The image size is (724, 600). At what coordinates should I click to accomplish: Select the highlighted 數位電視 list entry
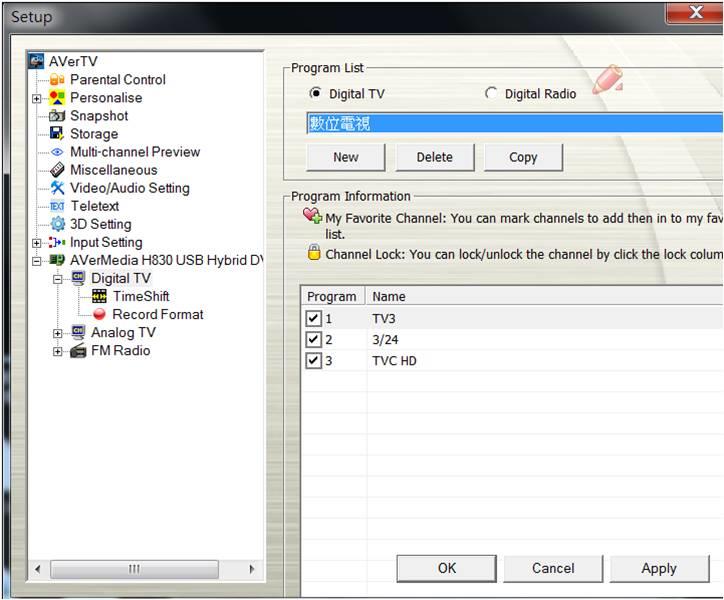tap(515, 123)
